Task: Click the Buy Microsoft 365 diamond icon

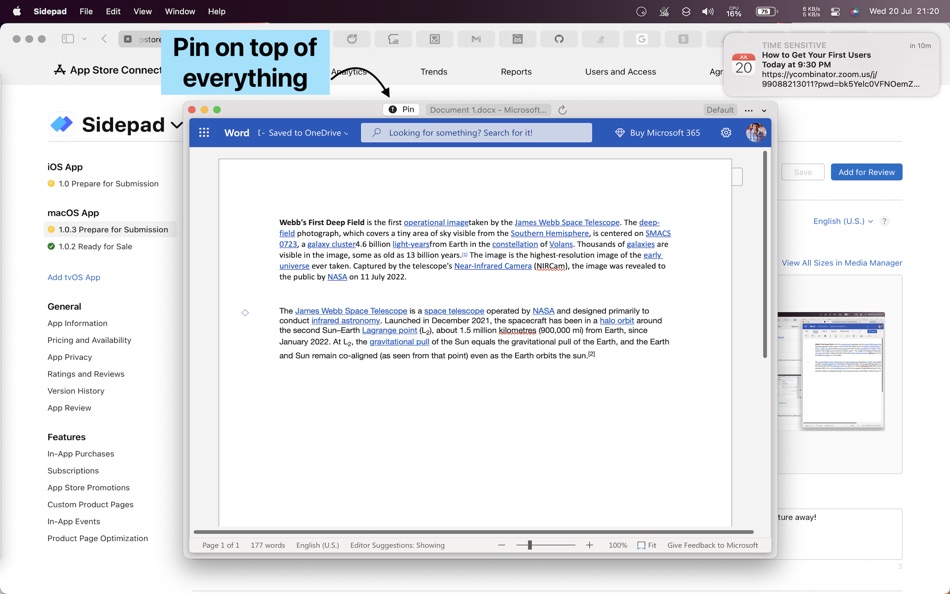Action: coord(619,133)
